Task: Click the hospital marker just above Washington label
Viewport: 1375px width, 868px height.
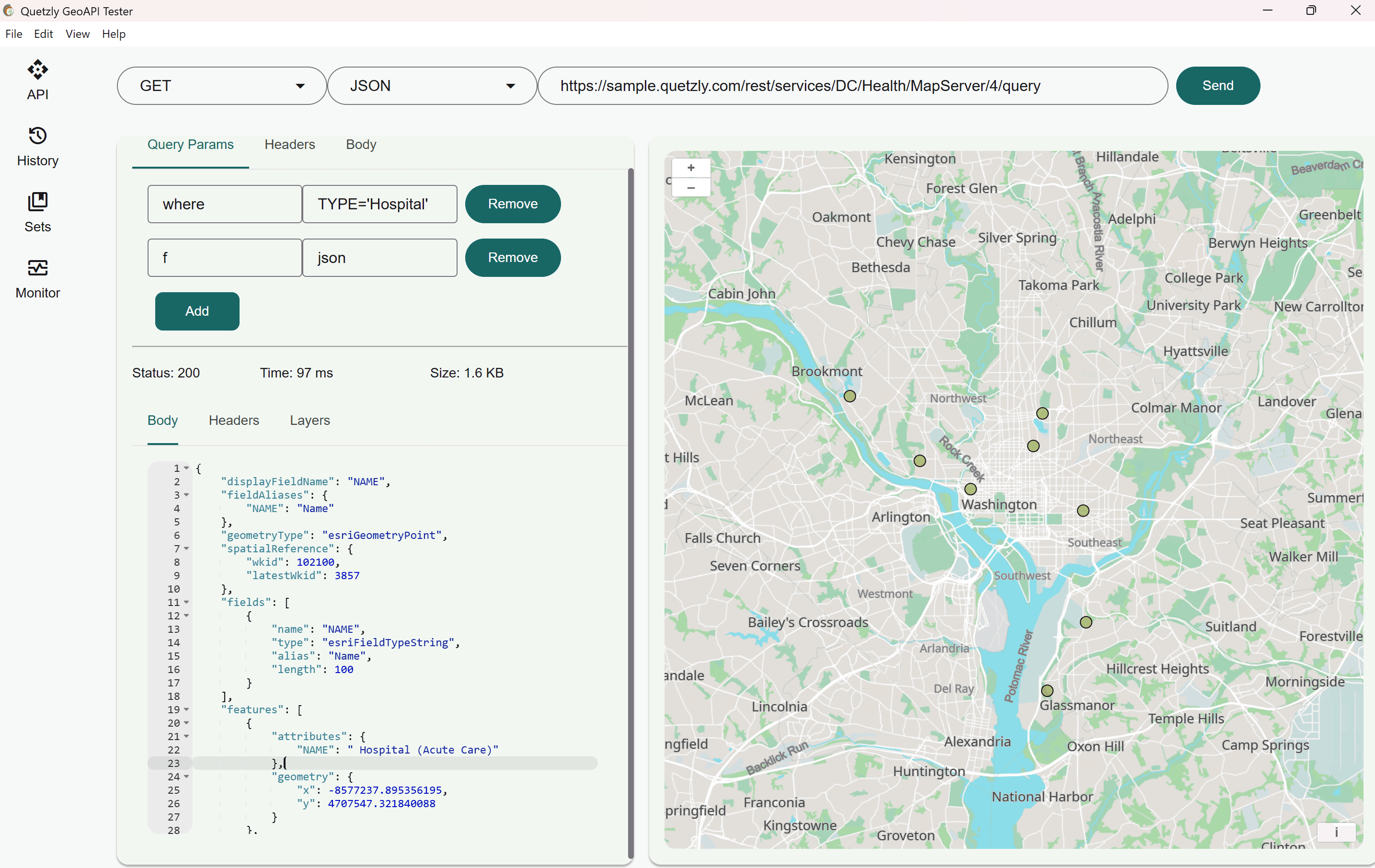Action: [x=971, y=489]
